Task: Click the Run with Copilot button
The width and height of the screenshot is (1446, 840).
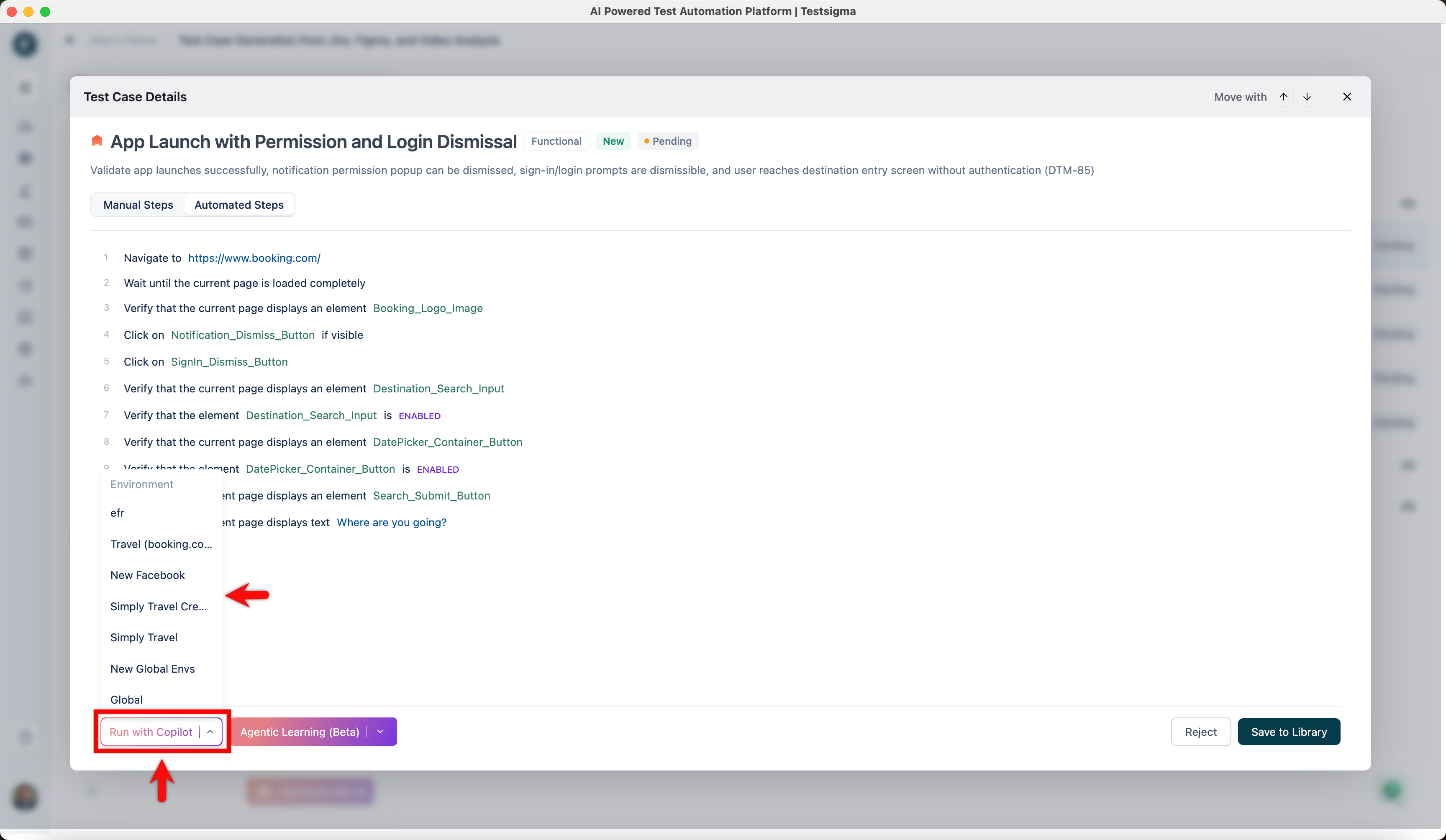Action: click(151, 732)
